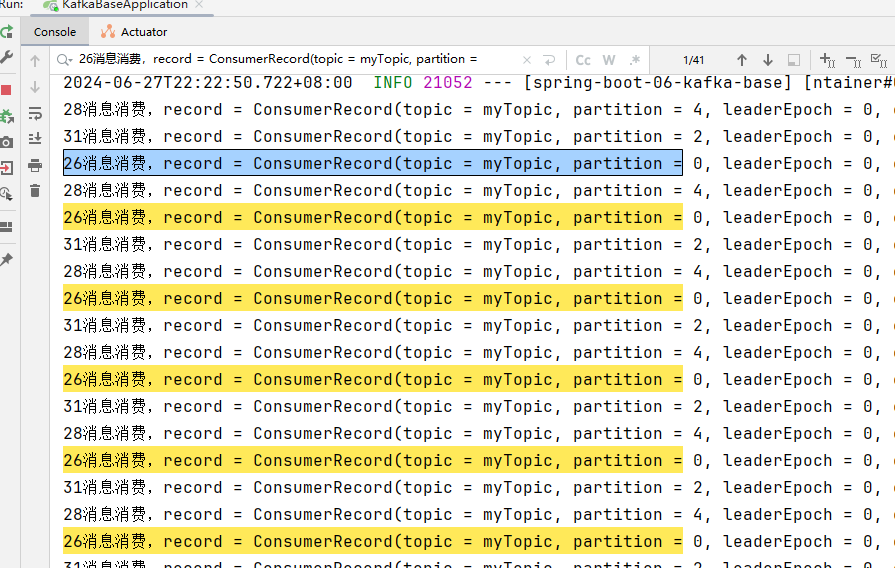Open the layout settings icon in left sidebar
This screenshot has width=895, height=568.
tap(6, 227)
